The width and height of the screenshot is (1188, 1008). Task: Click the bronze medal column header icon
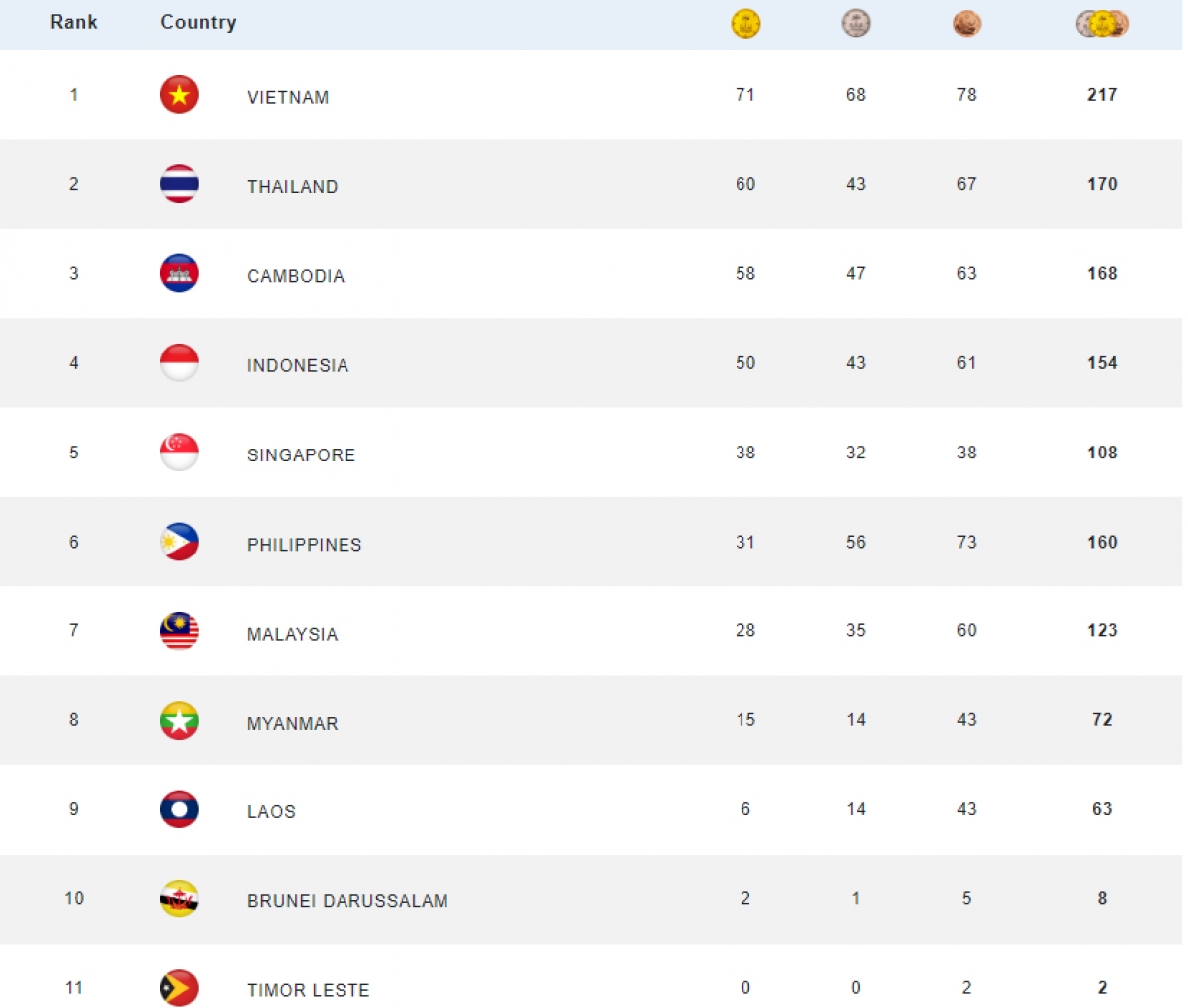point(967,23)
